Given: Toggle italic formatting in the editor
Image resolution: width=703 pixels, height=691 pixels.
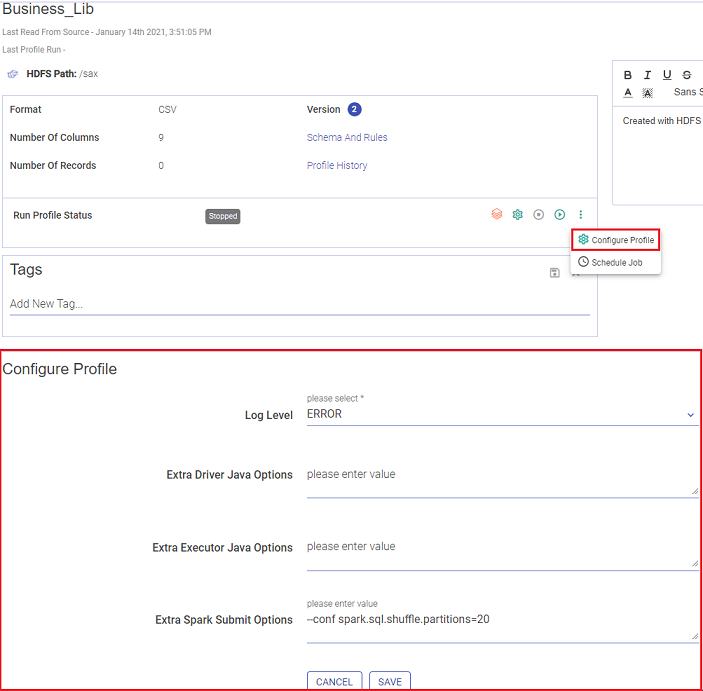Looking at the screenshot, I should (x=647, y=75).
